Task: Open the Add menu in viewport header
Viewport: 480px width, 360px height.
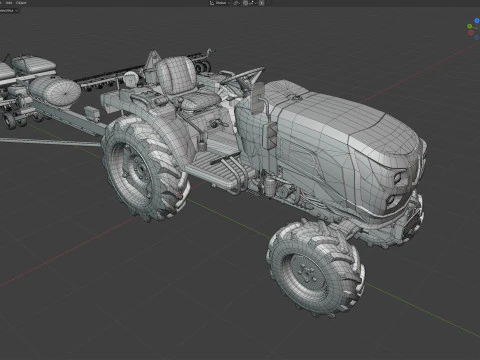Action: tap(9, 3)
